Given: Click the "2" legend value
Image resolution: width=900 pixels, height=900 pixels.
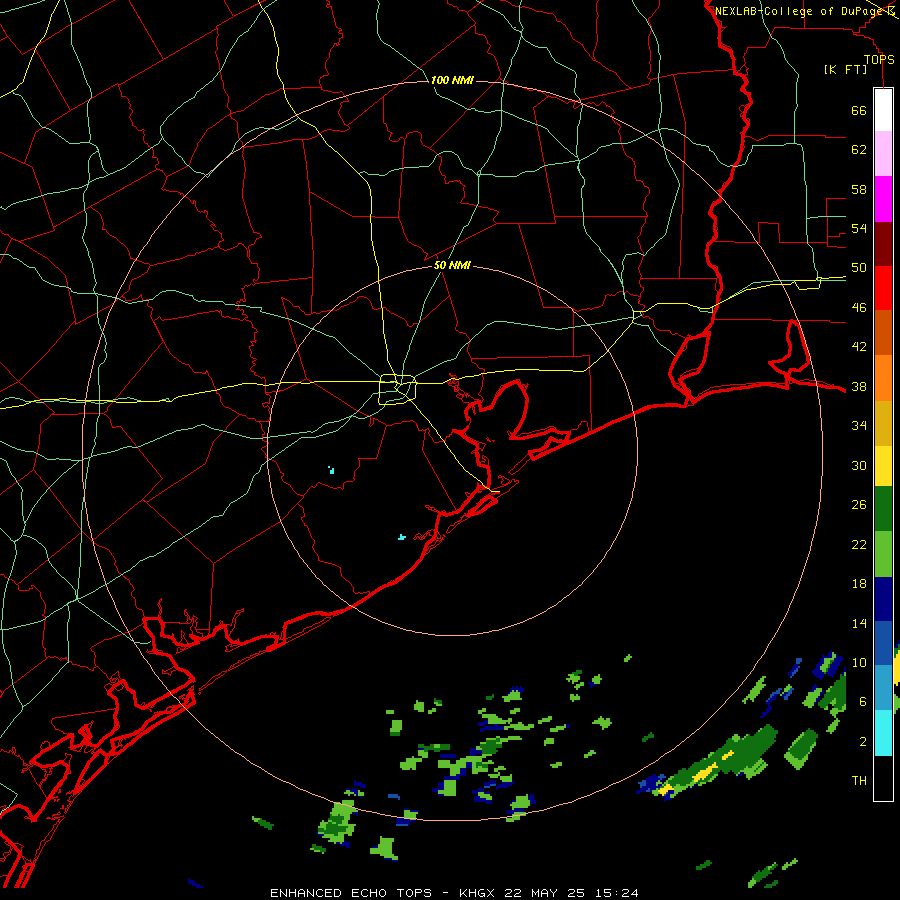Looking at the screenshot, I should [x=862, y=741].
